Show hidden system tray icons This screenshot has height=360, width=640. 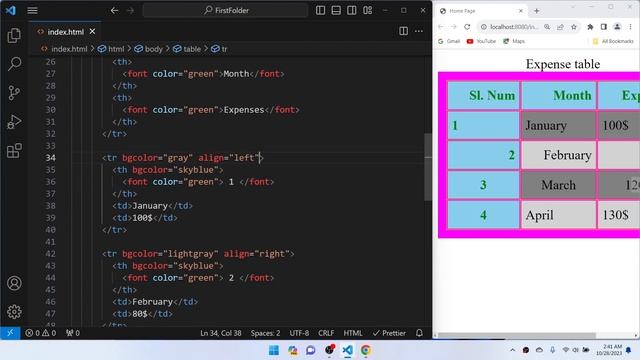(512, 350)
